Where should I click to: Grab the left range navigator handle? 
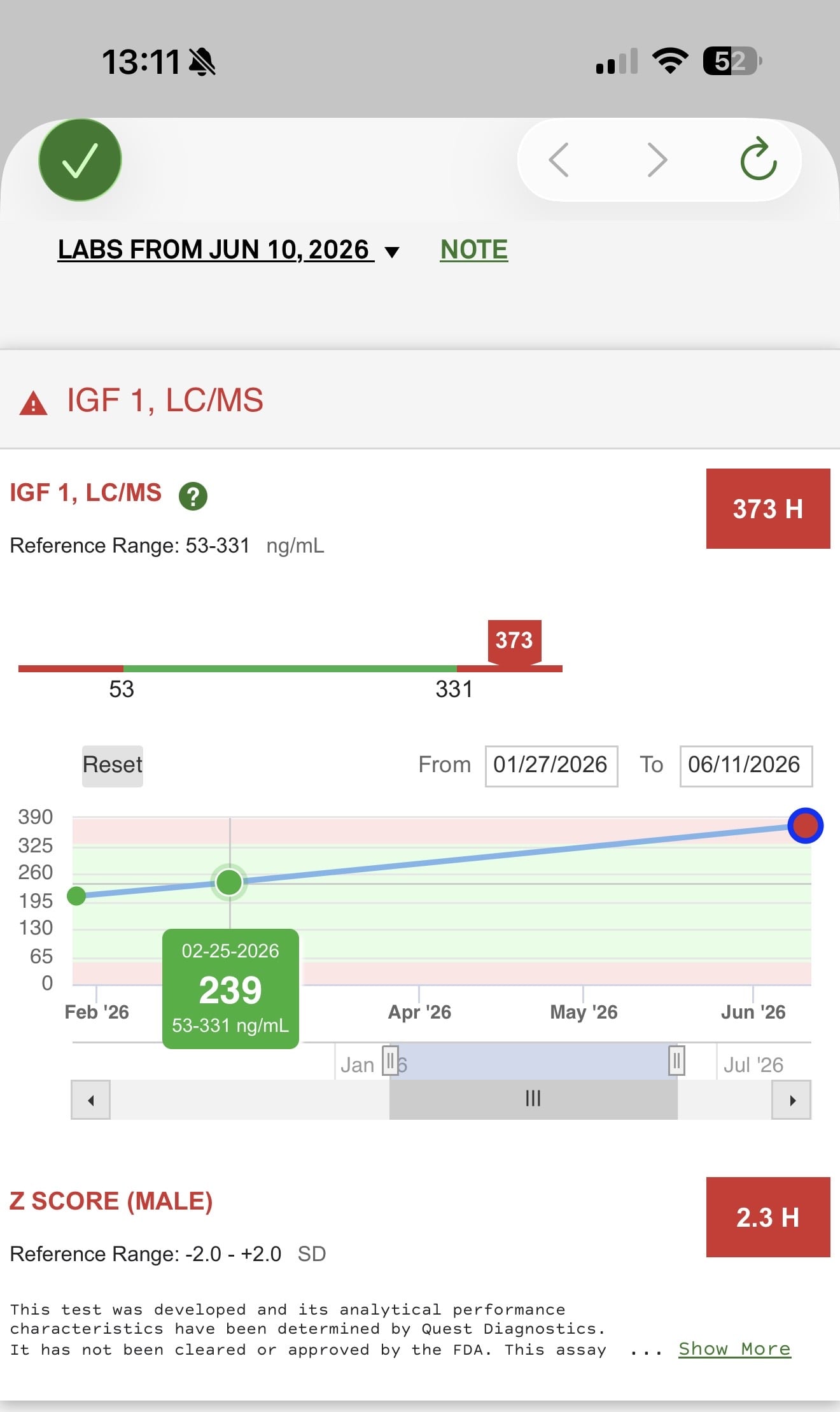pos(390,1061)
